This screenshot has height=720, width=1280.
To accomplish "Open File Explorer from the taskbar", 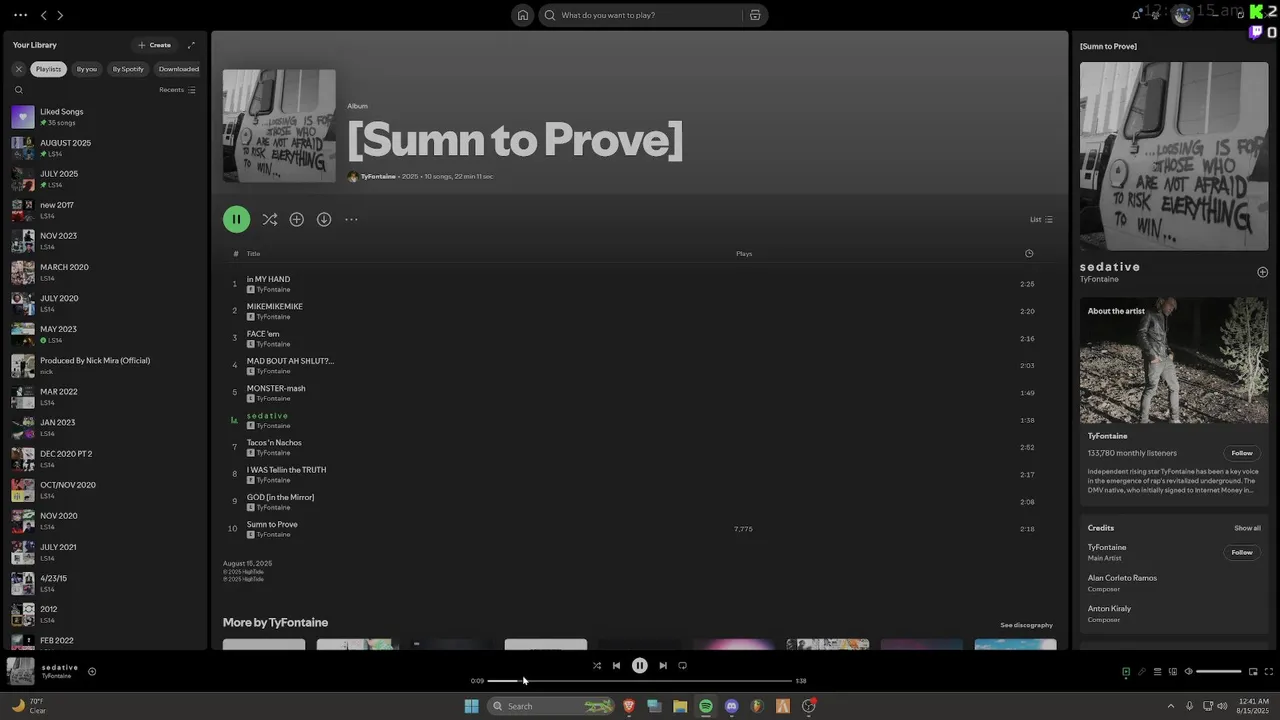I will click(x=680, y=706).
